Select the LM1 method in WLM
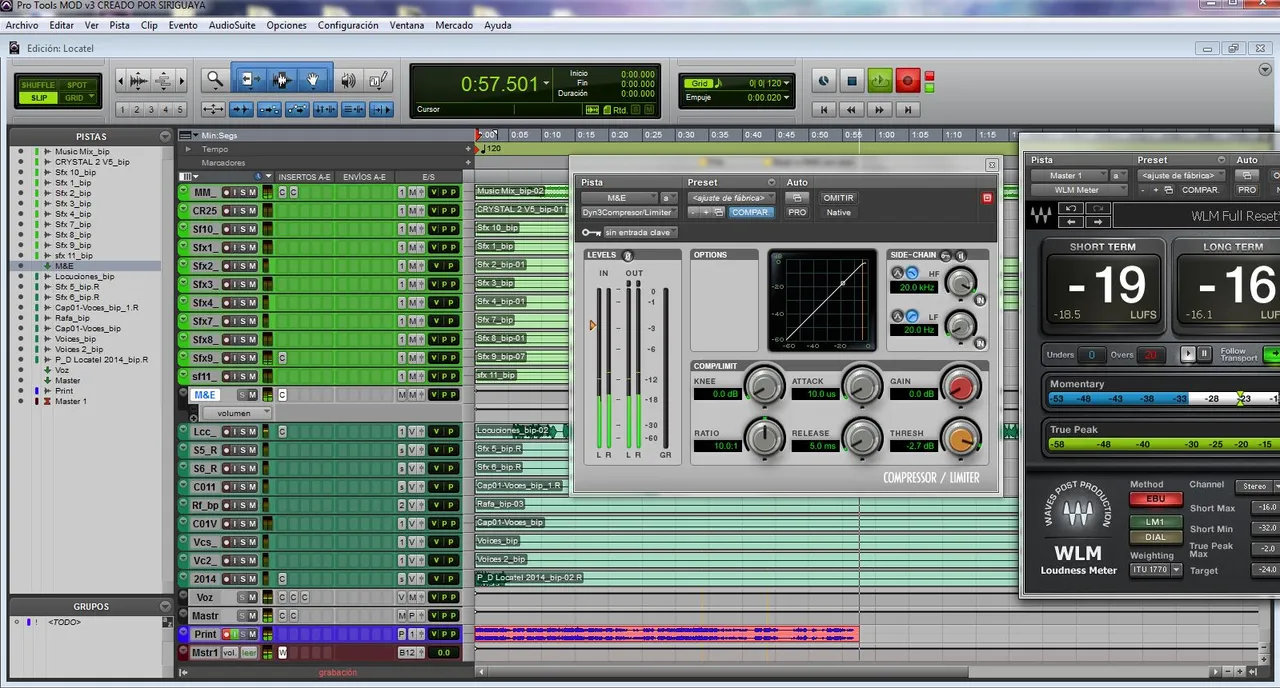 tap(1155, 522)
